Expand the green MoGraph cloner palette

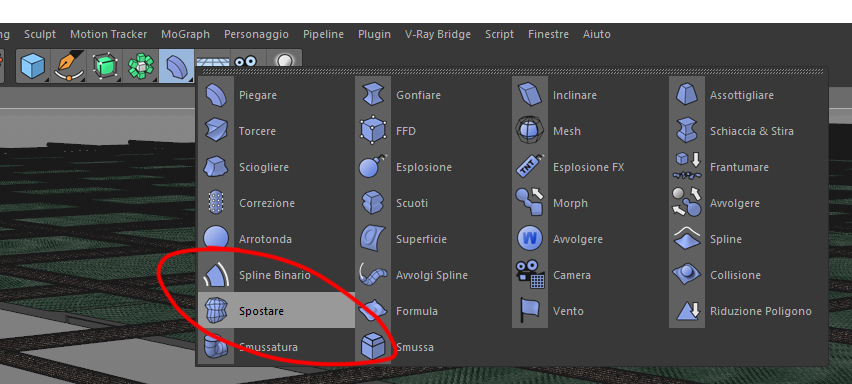tap(141, 66)
